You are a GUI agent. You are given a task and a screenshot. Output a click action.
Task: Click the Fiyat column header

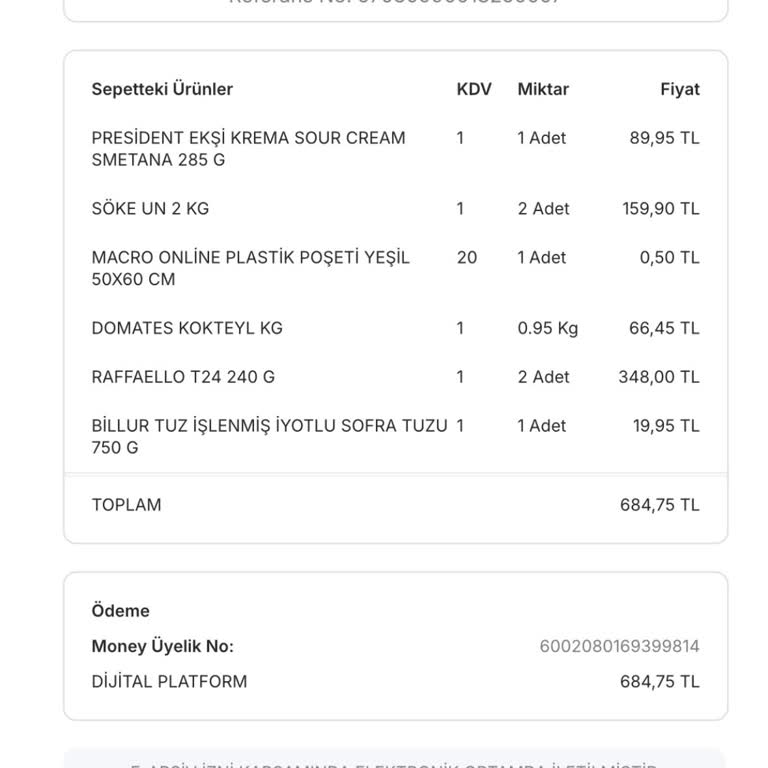[680, 89]
